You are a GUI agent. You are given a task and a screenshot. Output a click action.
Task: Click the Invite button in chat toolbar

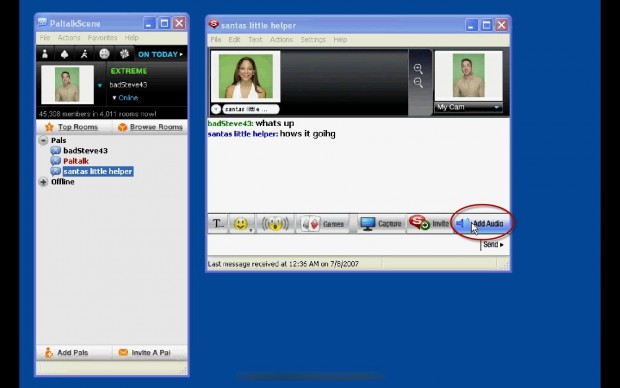429,224
